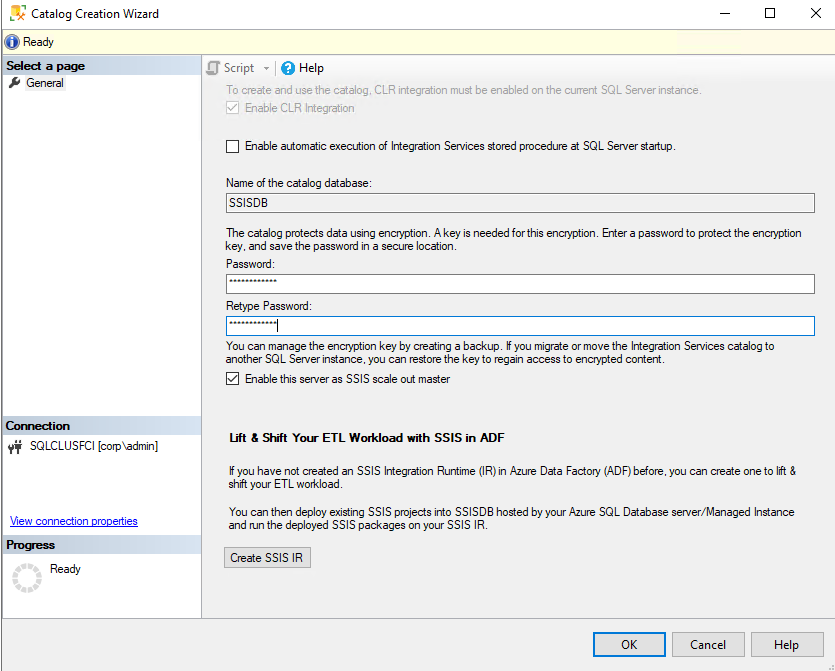835x671 pixels.
Task: Click inside the Password field
Action: [x=520, y=283]
